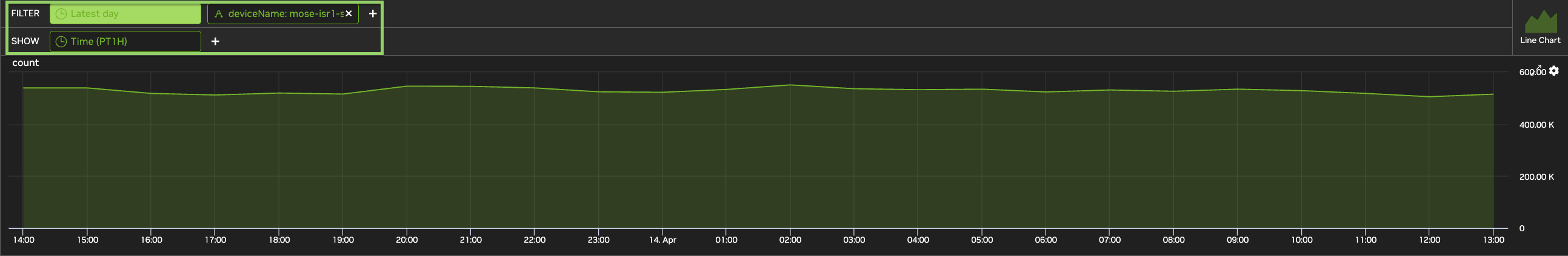This screenshot has width=1568, height=256.
Task: Click the clock icon in Time (PT1H)
Action: 61,41
